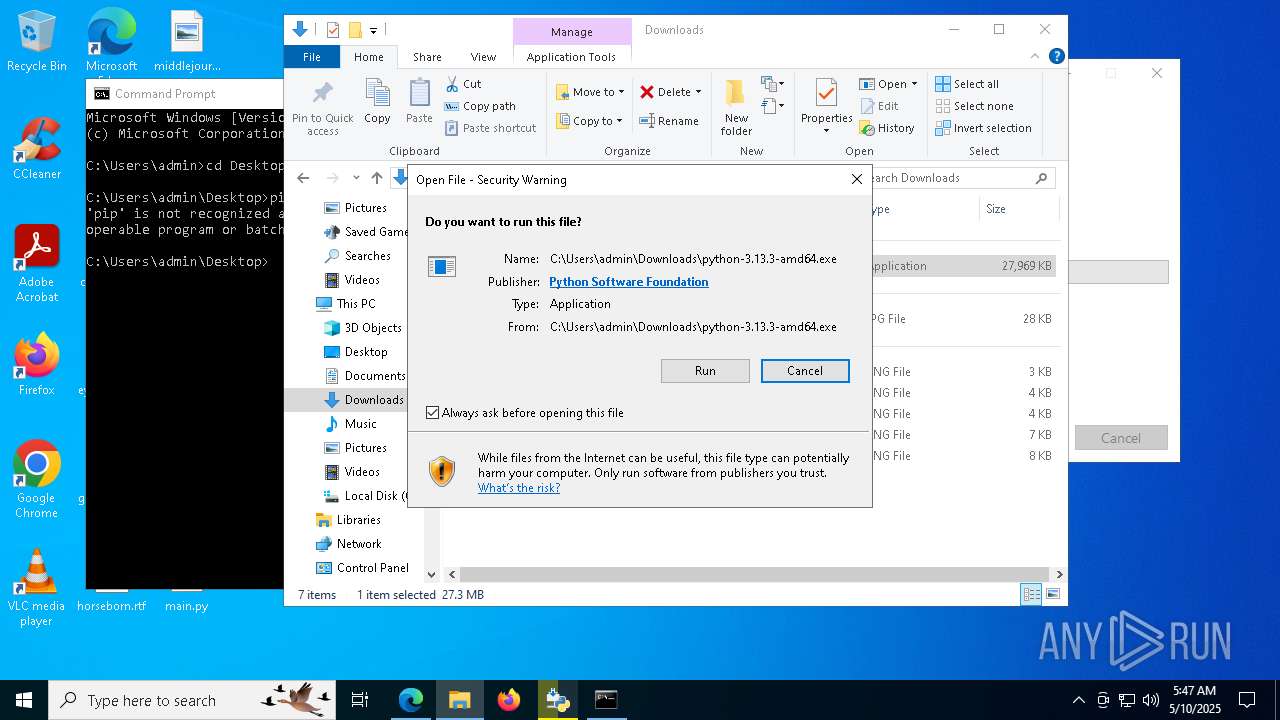Sort by the Size column header
The image size is (1280, 720).
(1018, 209)
